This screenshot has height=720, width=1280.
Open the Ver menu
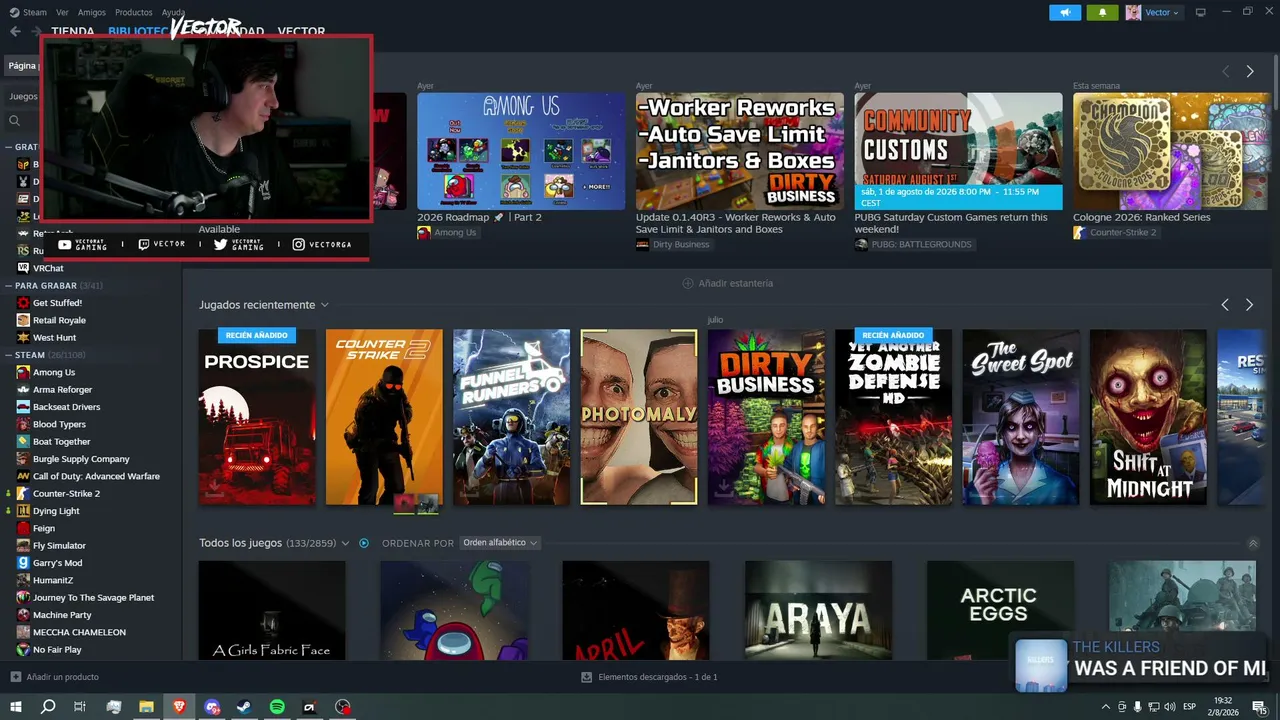(x=63, y=12)
